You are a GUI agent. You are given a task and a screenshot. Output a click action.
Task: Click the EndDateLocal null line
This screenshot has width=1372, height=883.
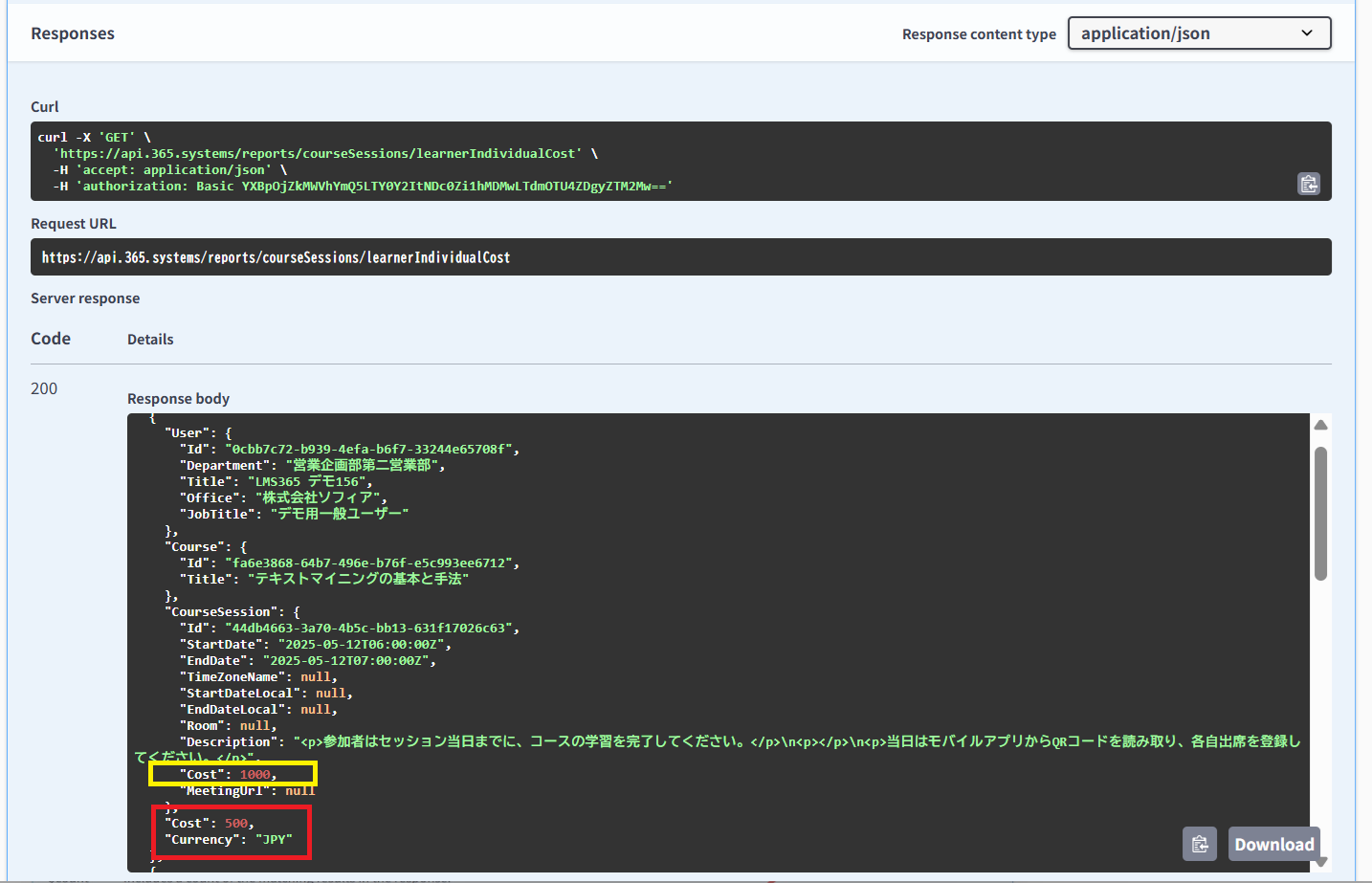click(x=258, y=710)
